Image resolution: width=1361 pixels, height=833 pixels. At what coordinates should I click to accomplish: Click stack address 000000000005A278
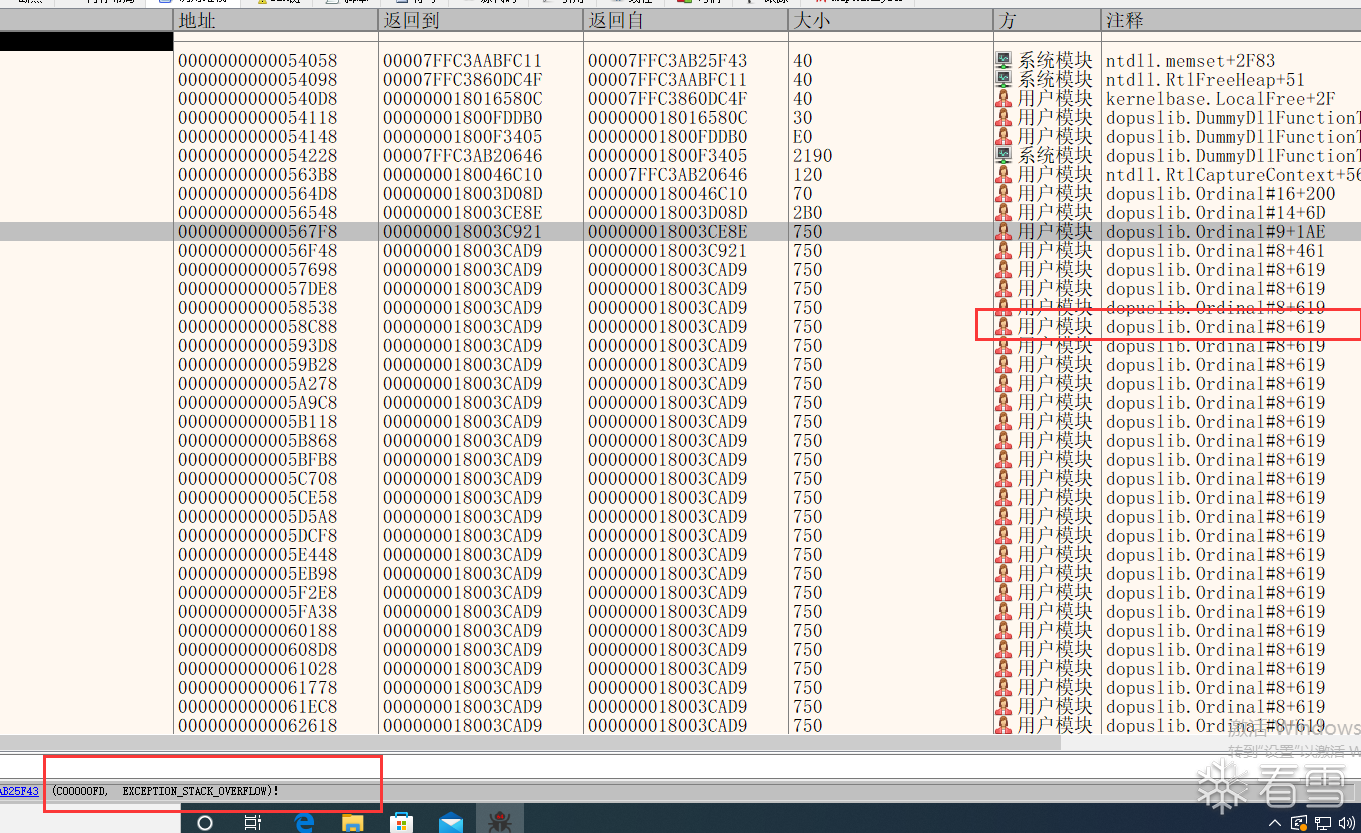[258, 384]
